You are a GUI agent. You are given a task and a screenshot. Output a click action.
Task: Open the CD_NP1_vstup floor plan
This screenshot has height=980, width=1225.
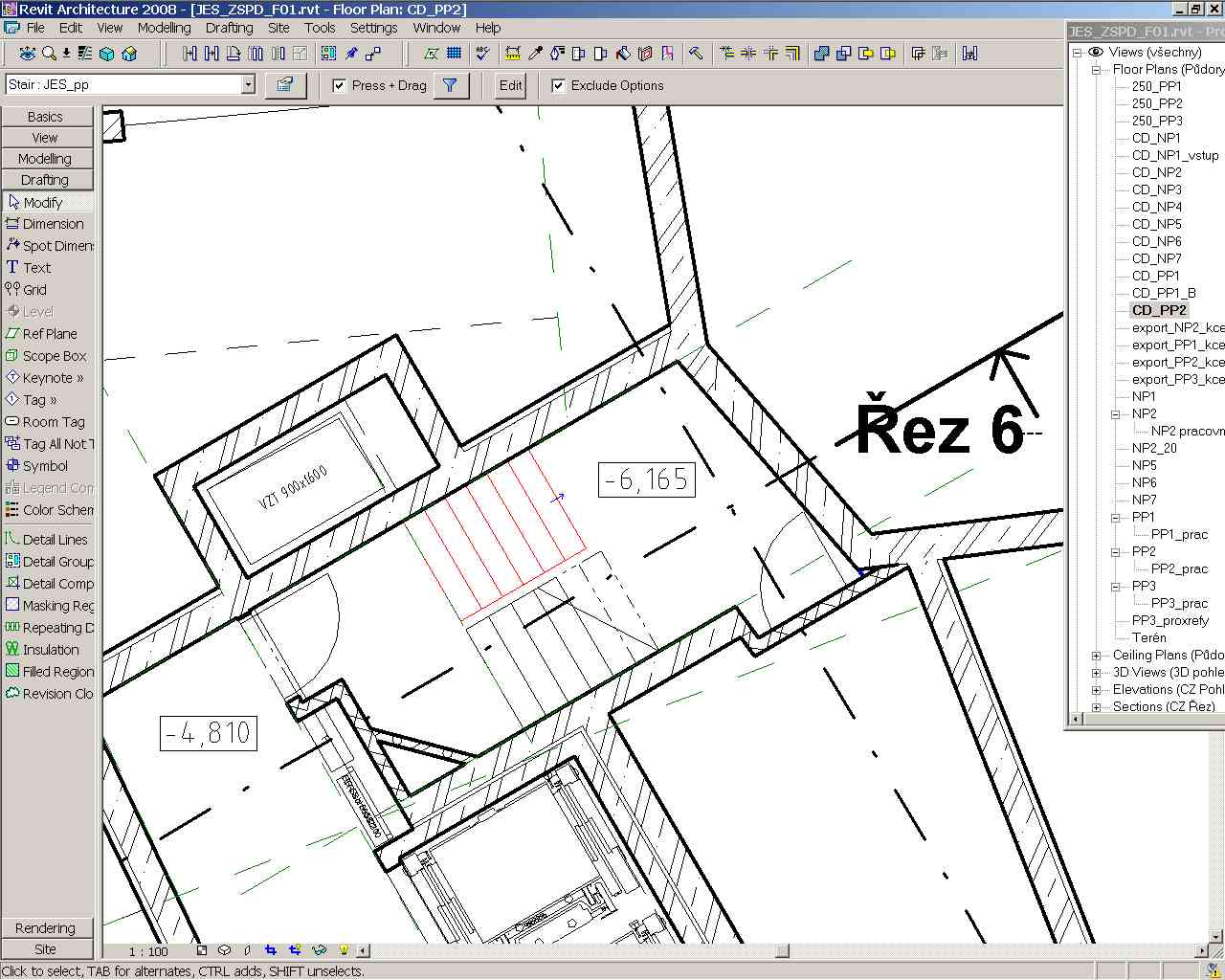coord(1175,155)
